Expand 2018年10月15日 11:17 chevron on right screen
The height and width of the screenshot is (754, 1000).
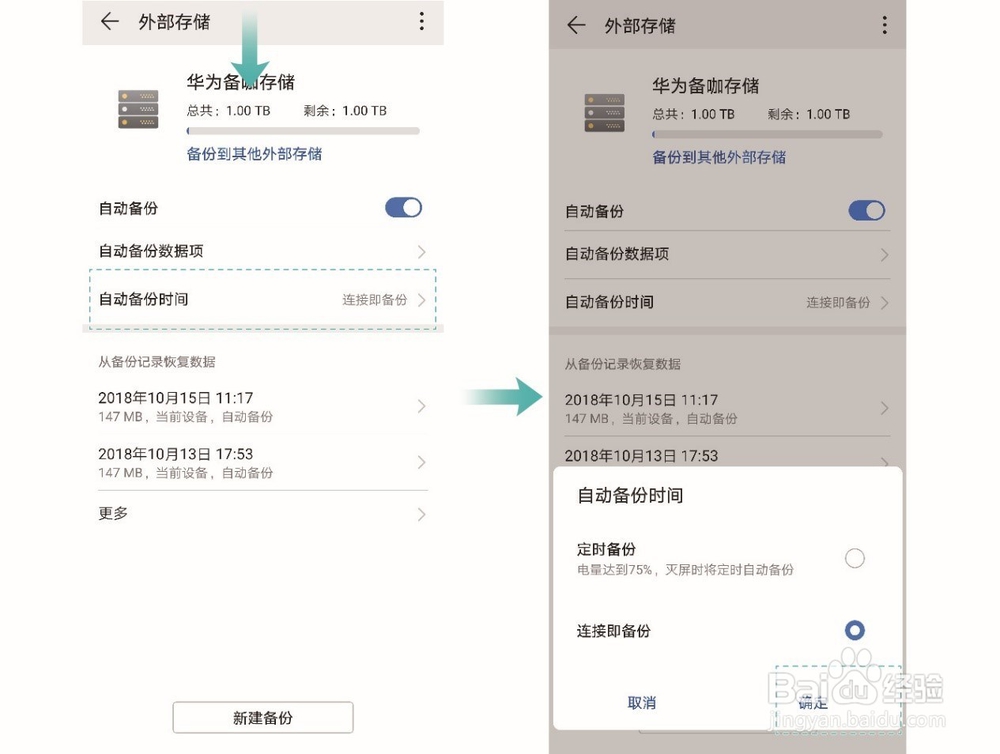[x=885, y=408]
